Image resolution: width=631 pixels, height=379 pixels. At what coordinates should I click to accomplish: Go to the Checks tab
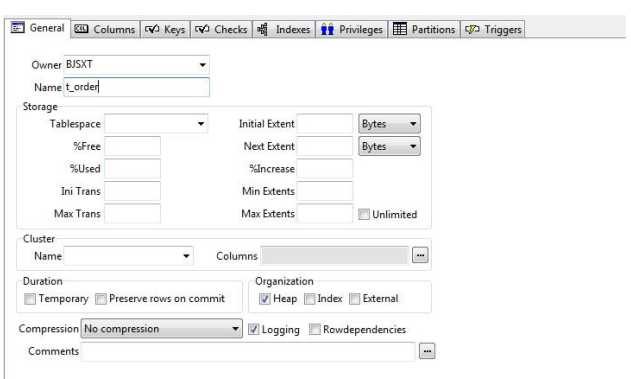click(x=221, y=29)
